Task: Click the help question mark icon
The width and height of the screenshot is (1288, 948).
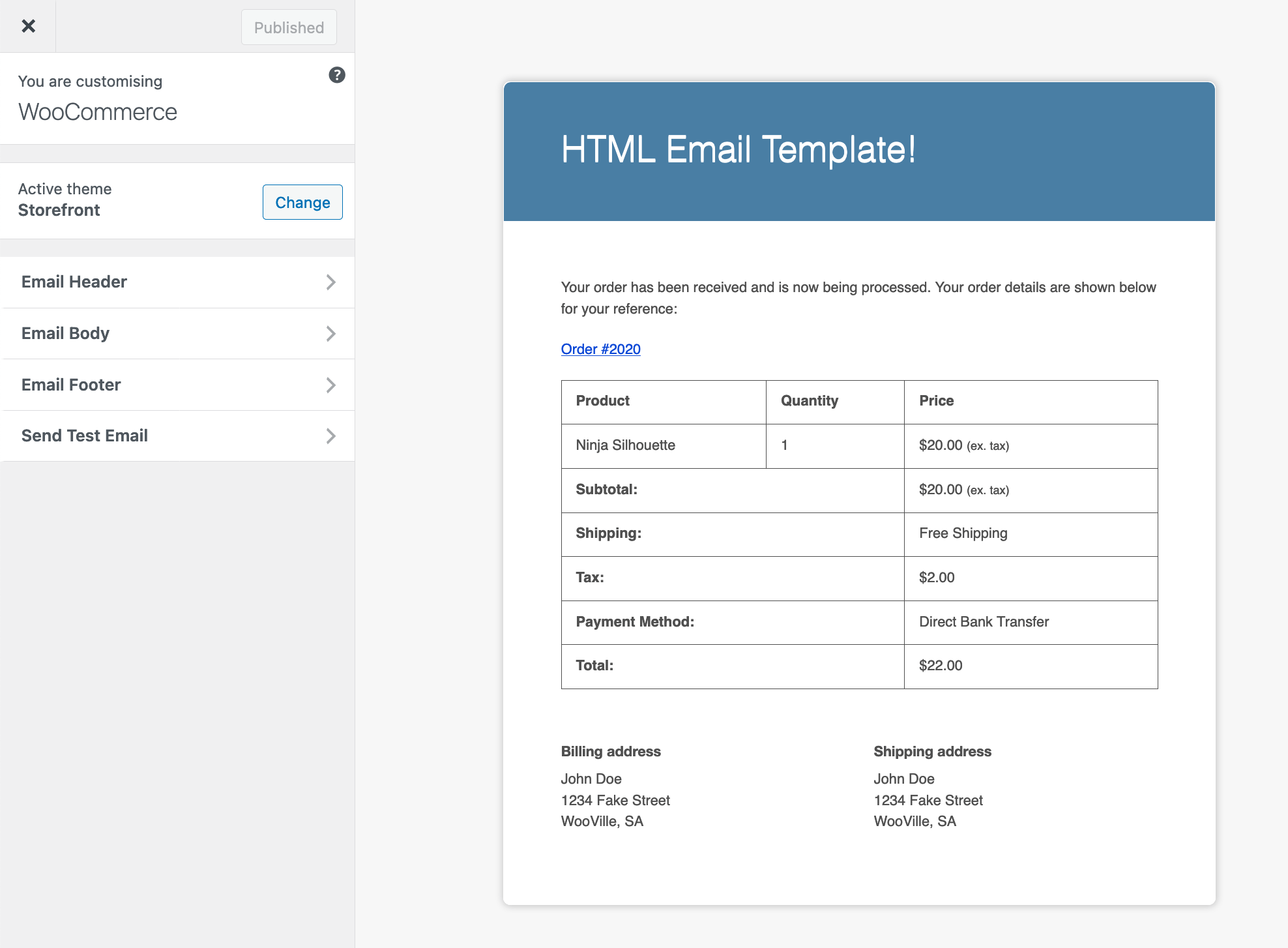Action: coord(336,75)
